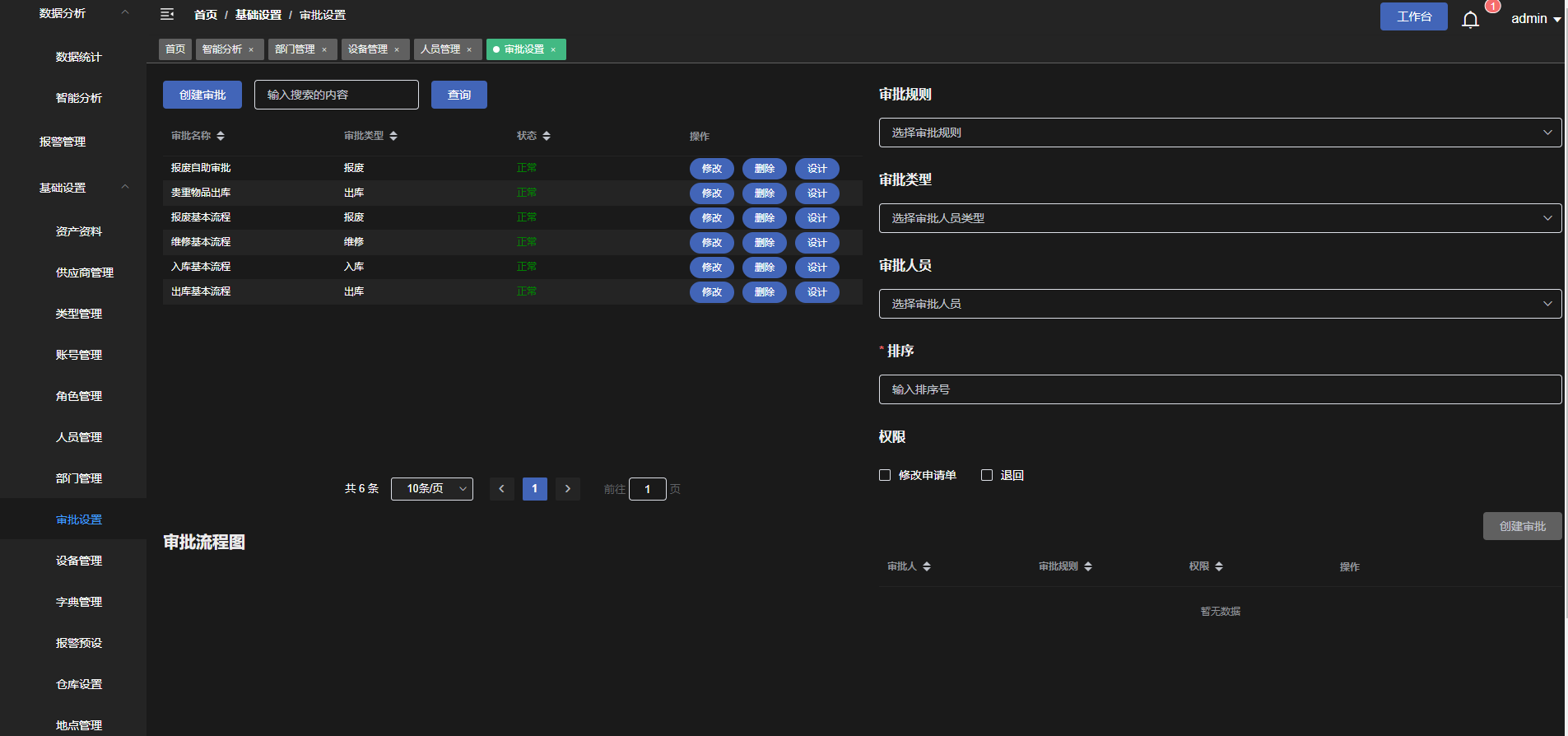Open 资产资料 in the sidebar
This screenshot has width=1568, height=736.
(x=79, y=231)
